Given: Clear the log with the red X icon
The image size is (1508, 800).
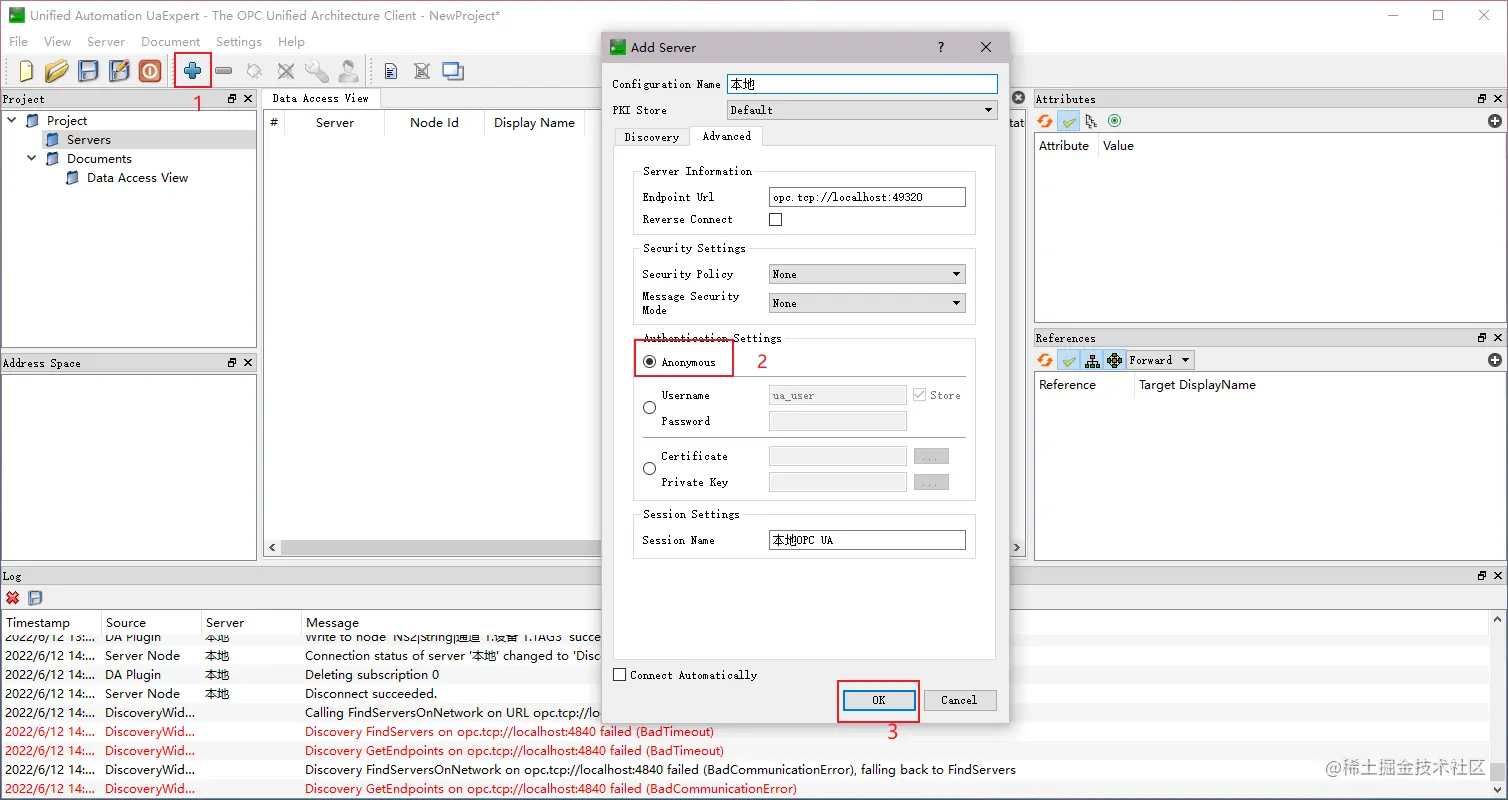Looking at the screenshot, I should (13, 598).
